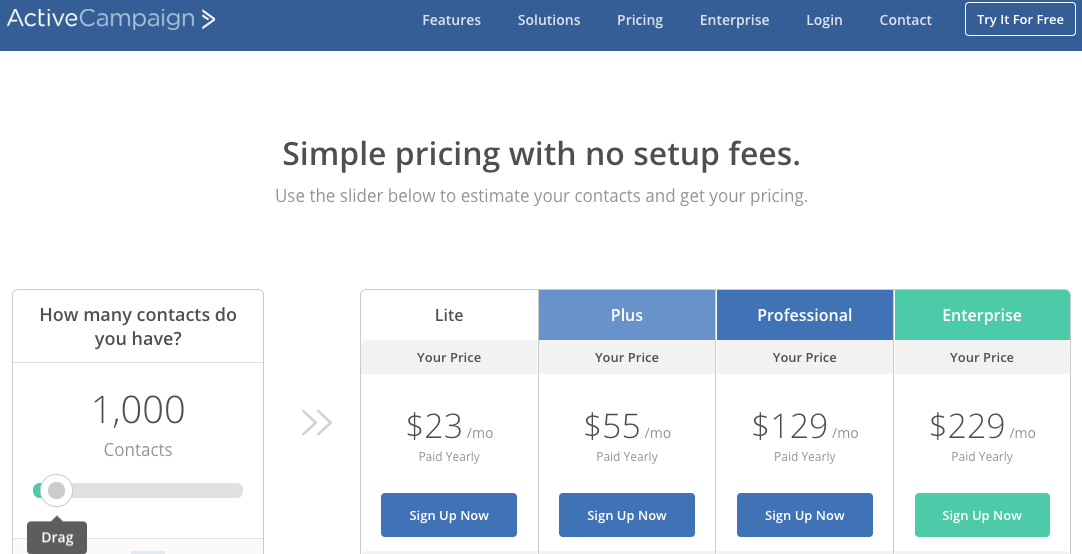This screenshot has height=554, width=1082.
Task: Click the Drag tooltip label
Action: (57, 537)
